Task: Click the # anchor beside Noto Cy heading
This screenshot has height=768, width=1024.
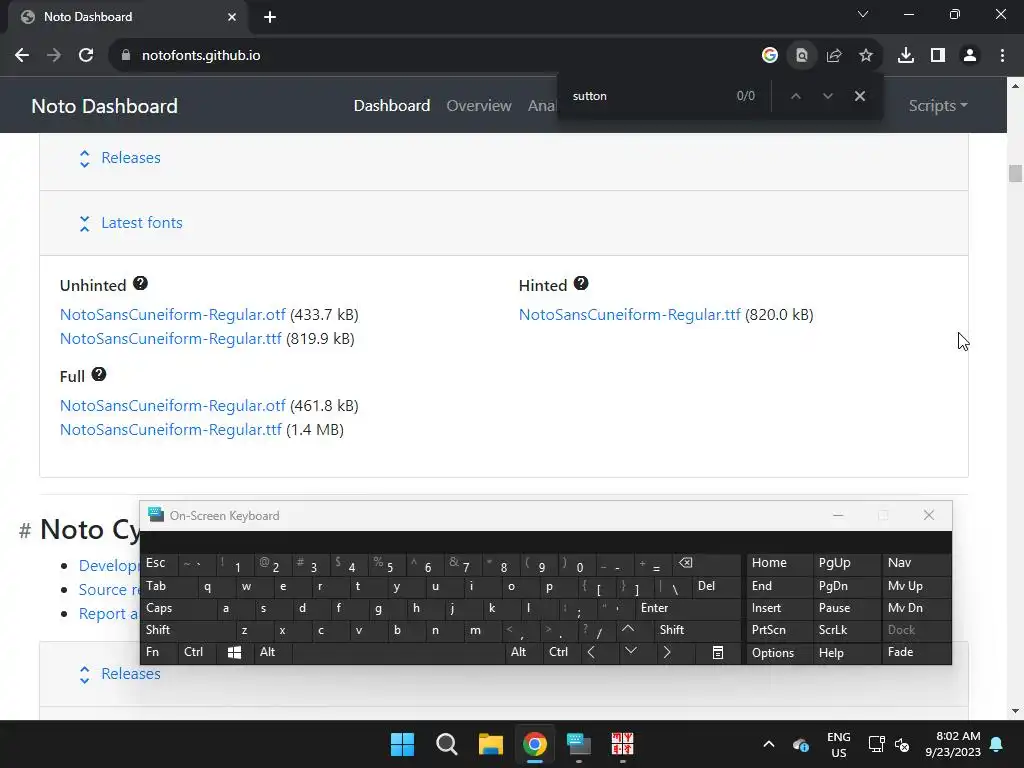Action: point(25,530)
